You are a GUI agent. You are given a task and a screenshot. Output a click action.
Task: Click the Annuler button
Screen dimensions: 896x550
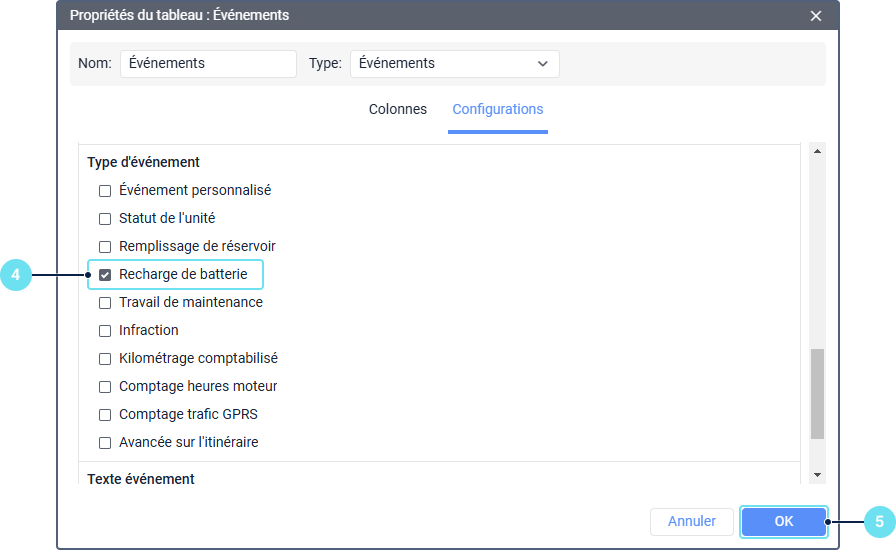pos(692,521)
